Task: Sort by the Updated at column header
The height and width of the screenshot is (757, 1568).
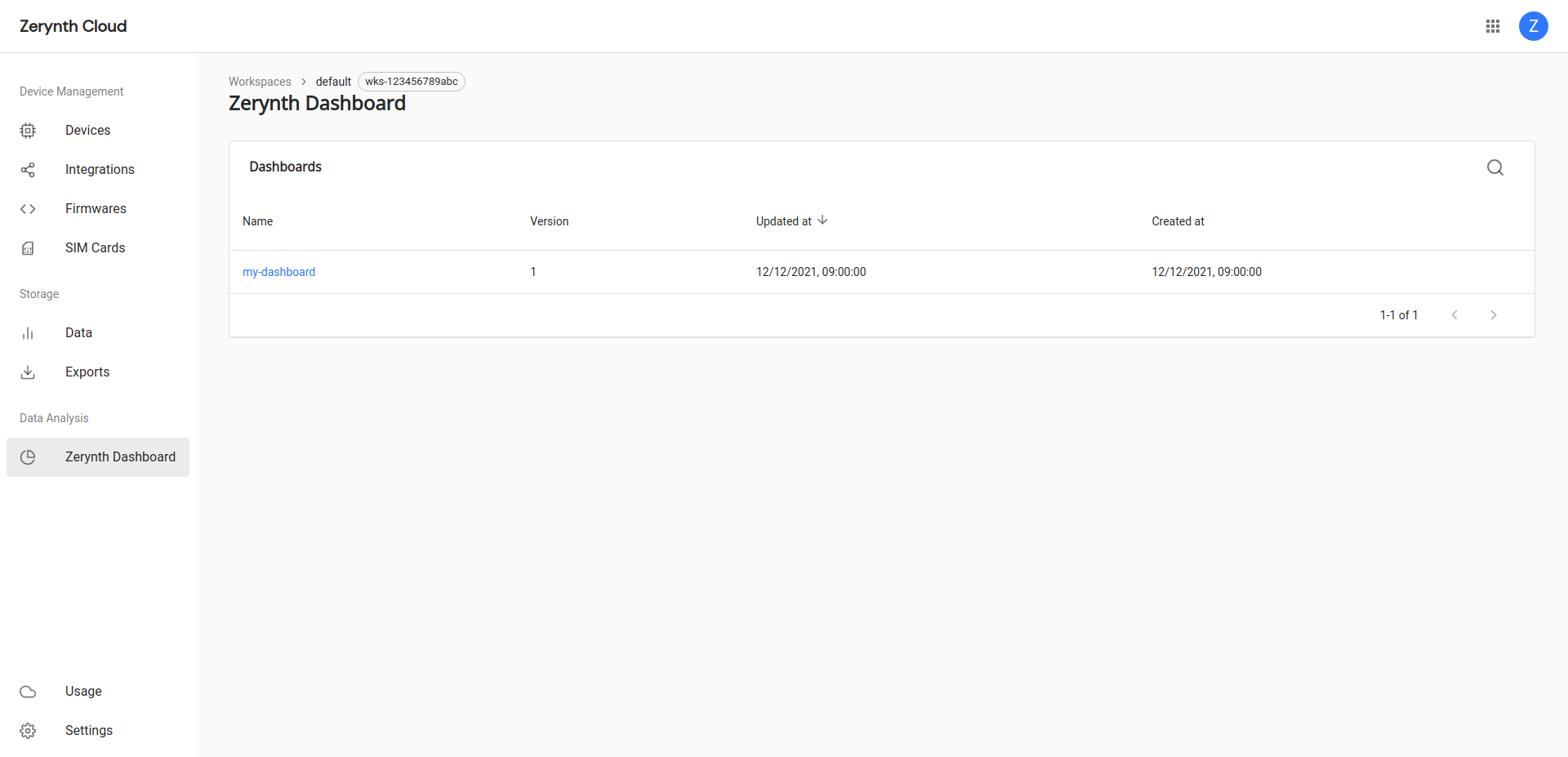Action: (x=784, y=221)
